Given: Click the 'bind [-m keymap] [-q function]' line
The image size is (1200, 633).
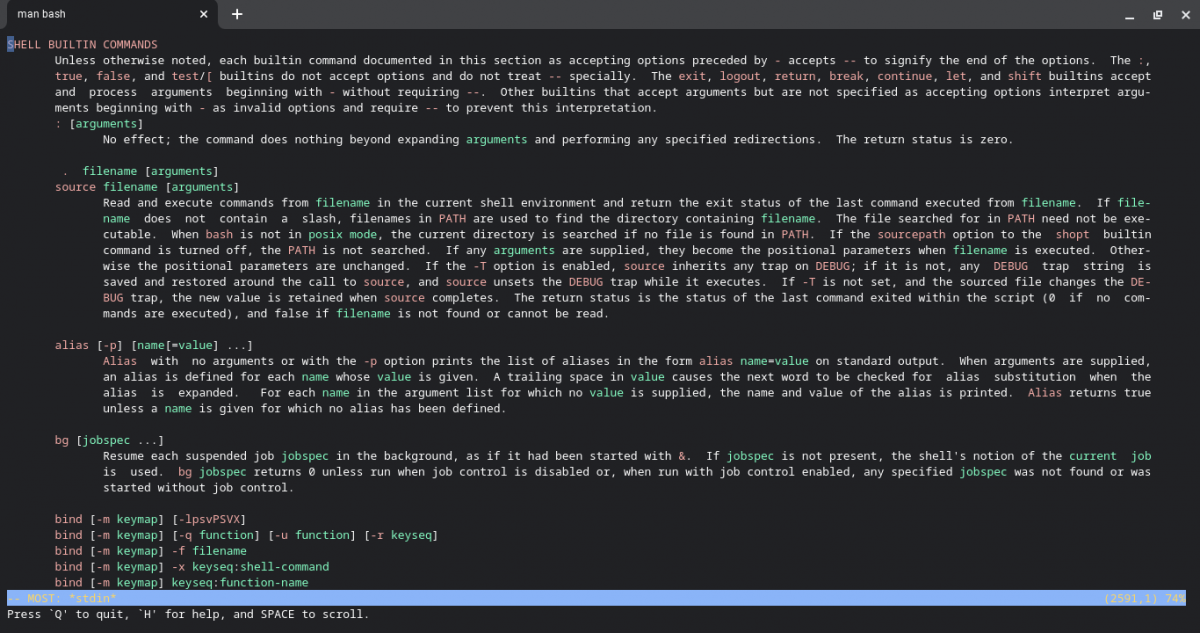Looking at the screenshot, I should click(246, 535).
